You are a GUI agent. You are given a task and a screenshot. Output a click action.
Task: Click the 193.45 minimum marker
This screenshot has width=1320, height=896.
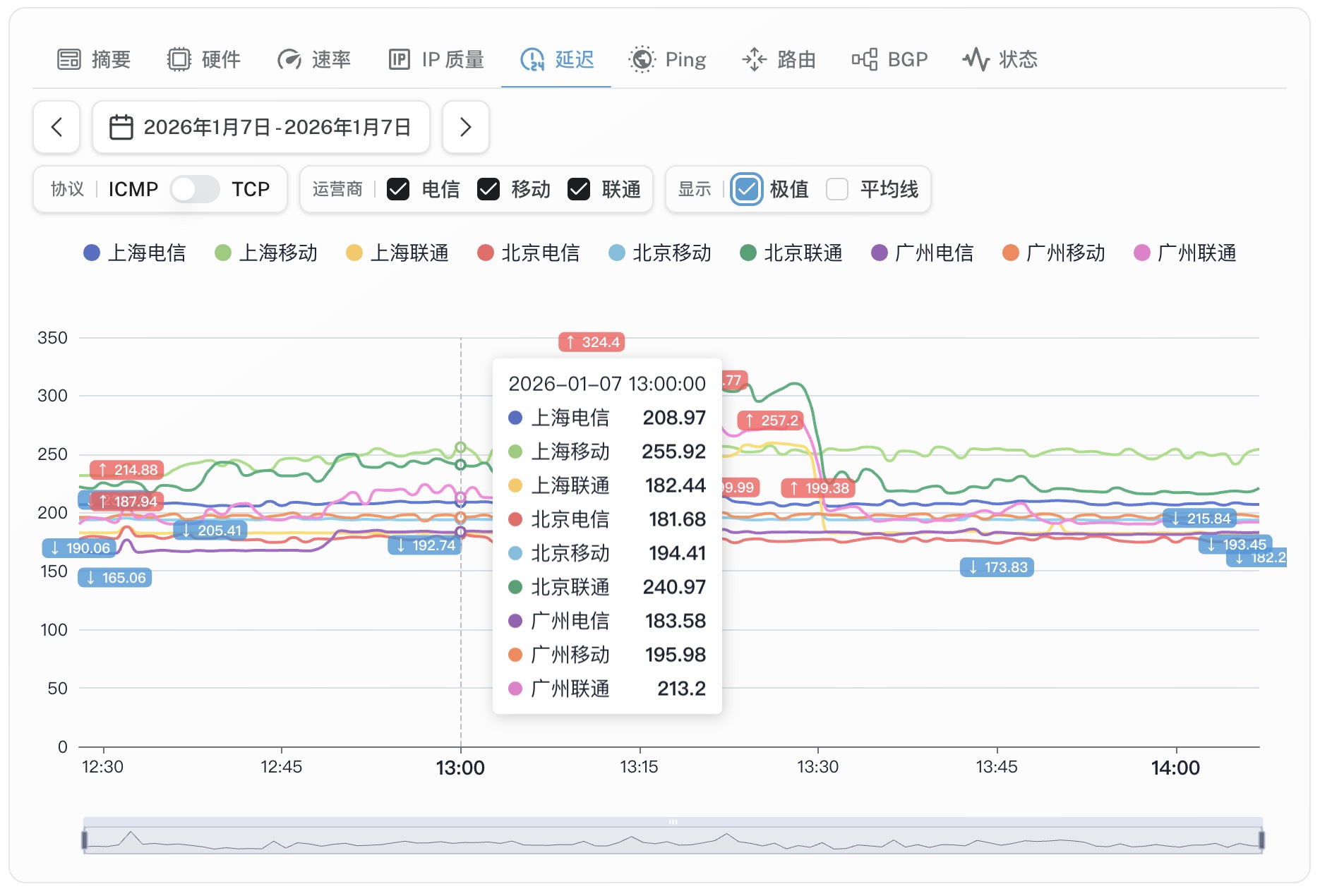1235,545
